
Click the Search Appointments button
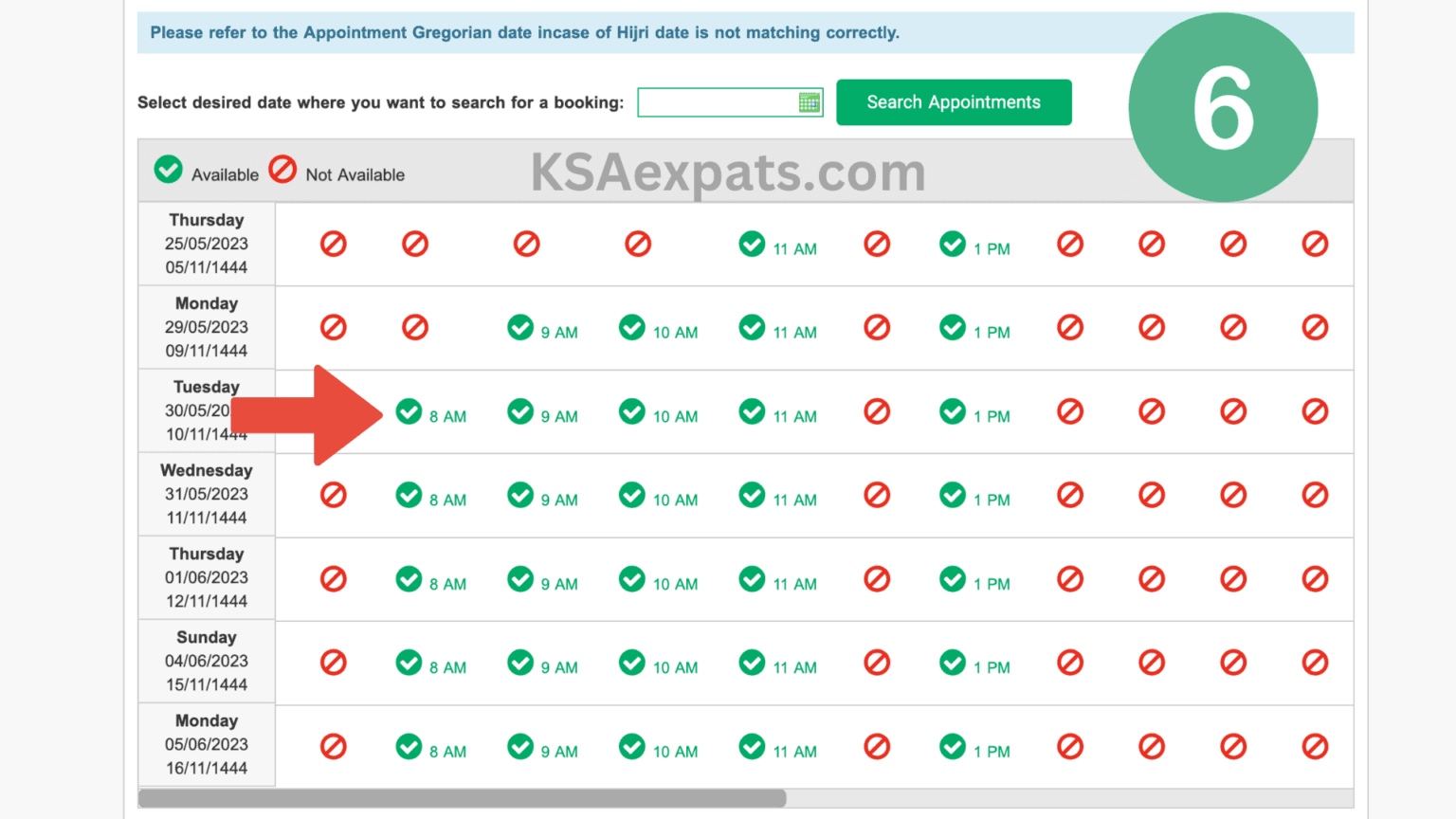953,102
